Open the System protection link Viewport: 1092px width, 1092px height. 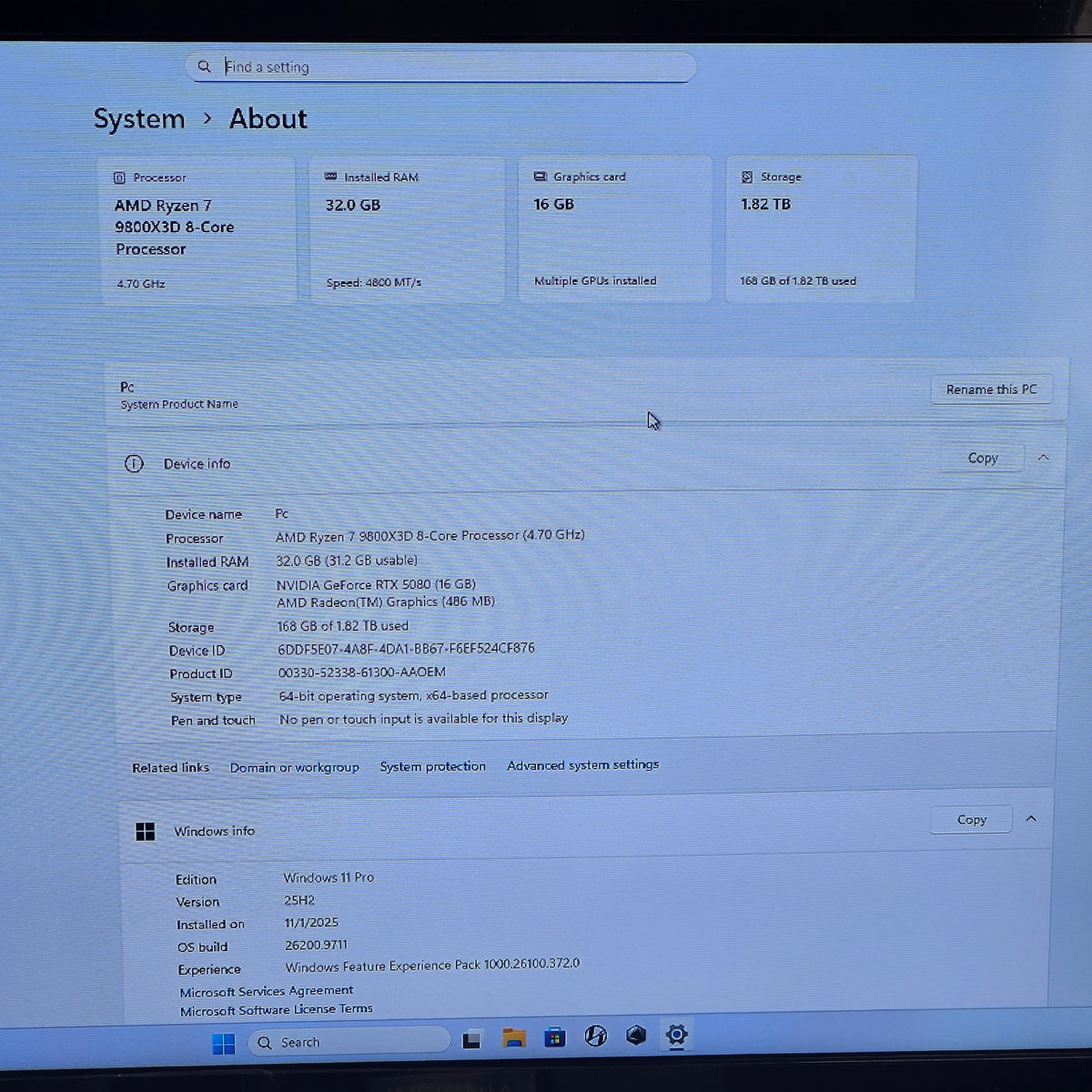pyautogui.click(x=432, y=766)
